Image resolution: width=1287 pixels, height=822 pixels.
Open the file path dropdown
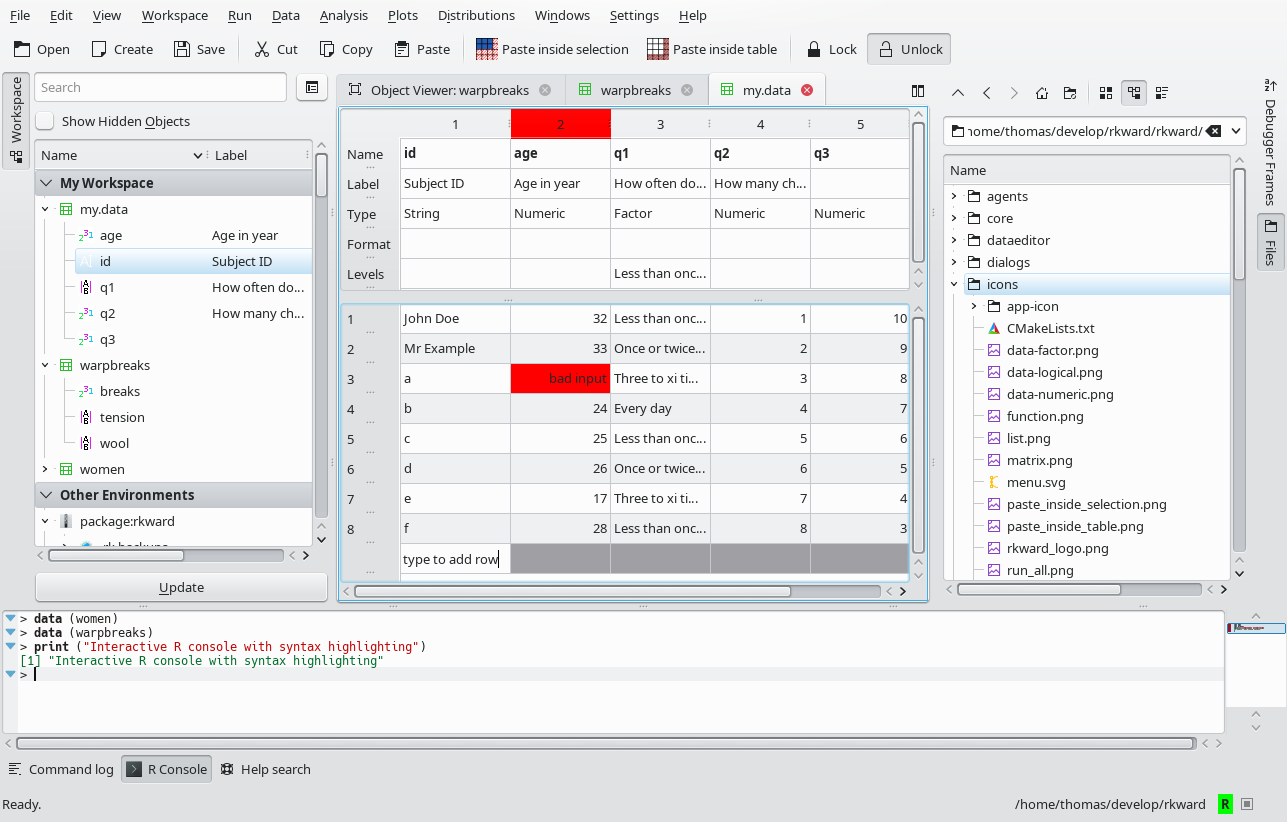[x=1236, y=131]
